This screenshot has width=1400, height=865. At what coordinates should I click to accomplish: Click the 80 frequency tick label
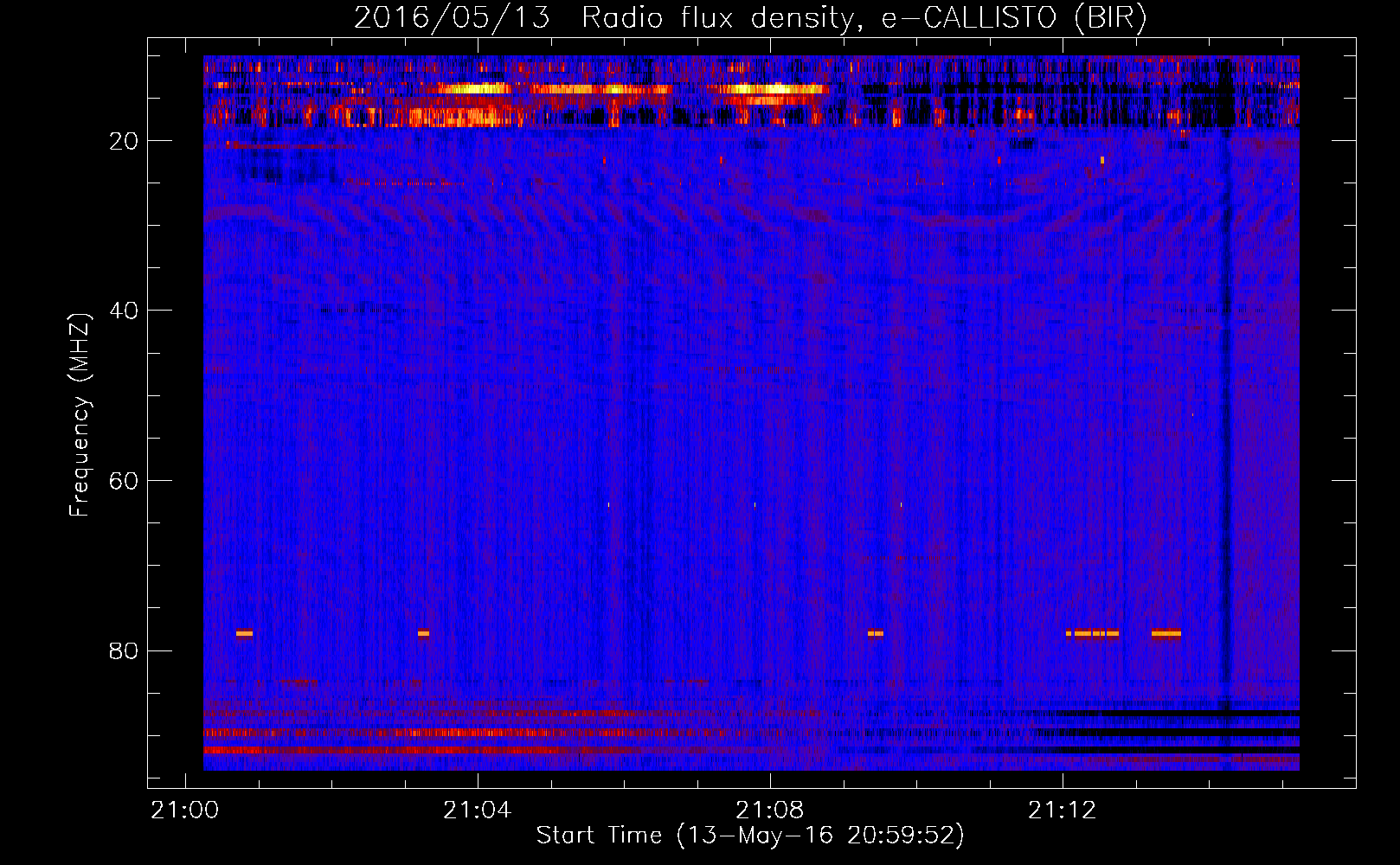[x=124, y=651]
